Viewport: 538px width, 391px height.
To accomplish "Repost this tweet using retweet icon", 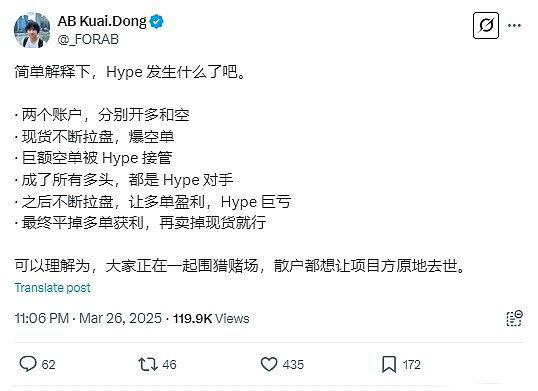I will (x=148, y=364).
